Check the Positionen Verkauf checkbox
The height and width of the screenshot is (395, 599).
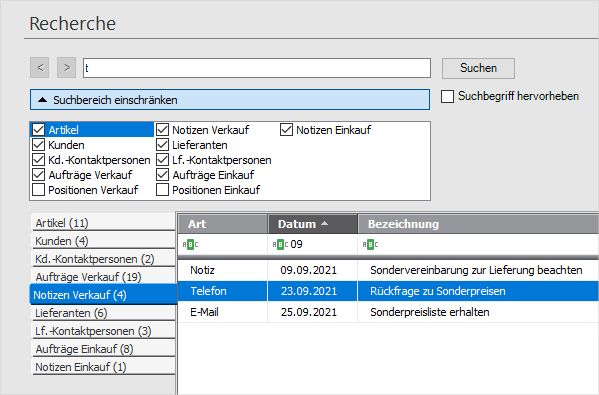coord(39,189)
